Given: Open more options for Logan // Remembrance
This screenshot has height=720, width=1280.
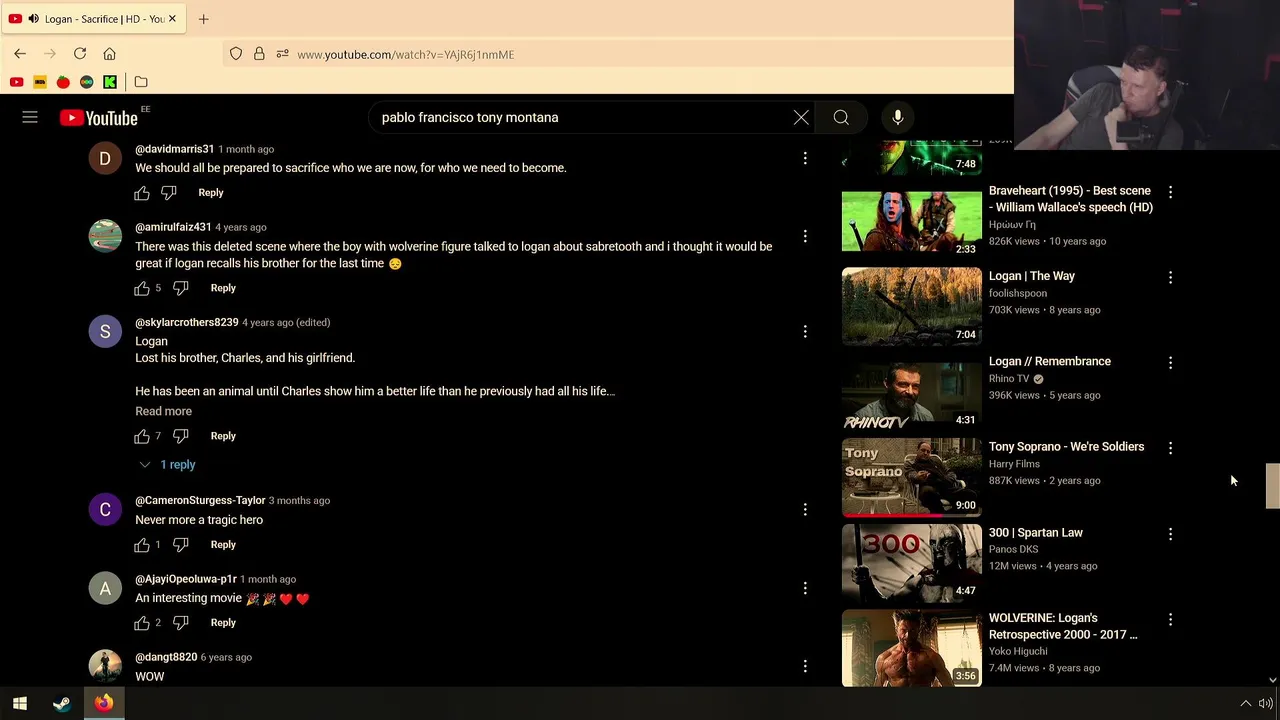Looking at the screenshot, I should pos(1170,363).
